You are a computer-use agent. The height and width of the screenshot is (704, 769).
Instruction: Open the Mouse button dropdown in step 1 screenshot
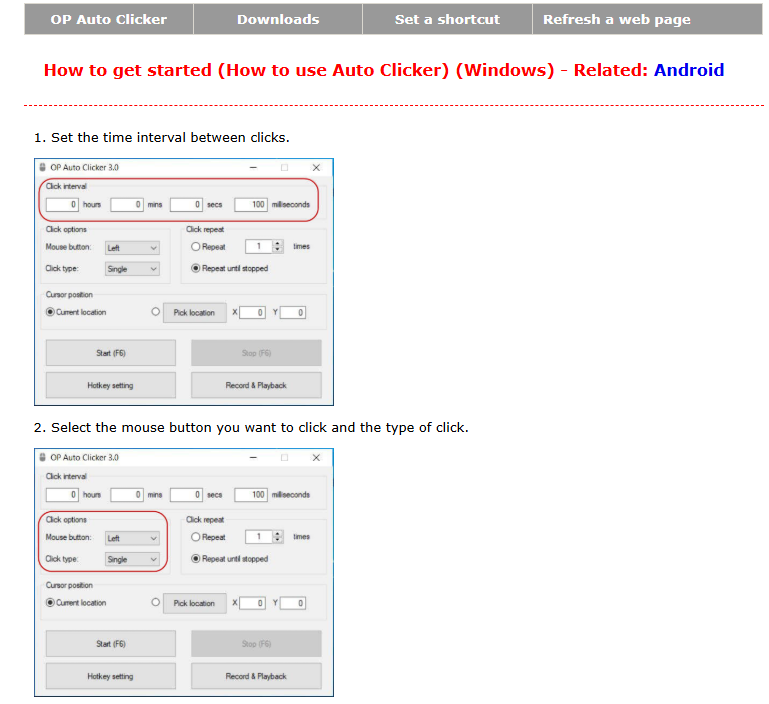tap(132, 248)
